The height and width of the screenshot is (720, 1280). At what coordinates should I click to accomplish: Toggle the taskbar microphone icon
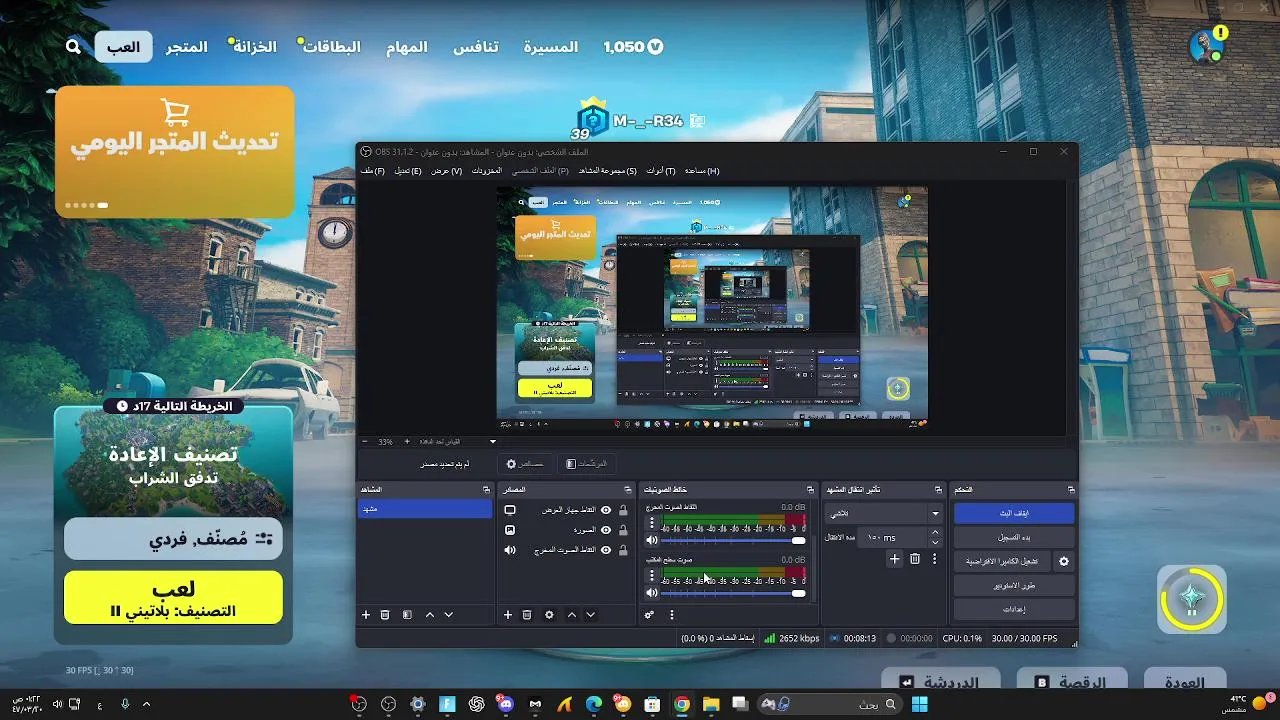pyautogui.click(x=125, y=704)
